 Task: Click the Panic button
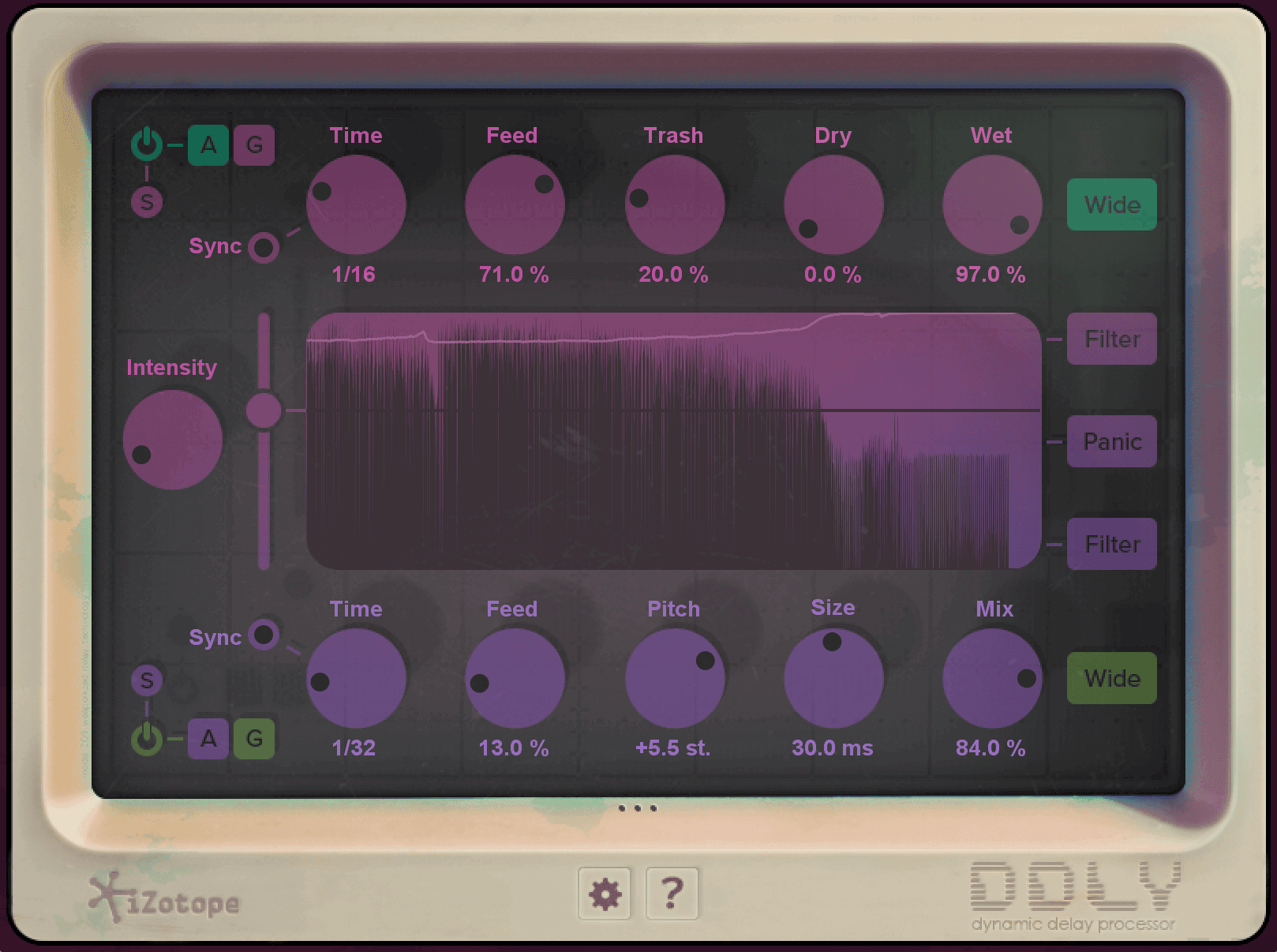pos(1112,441)
